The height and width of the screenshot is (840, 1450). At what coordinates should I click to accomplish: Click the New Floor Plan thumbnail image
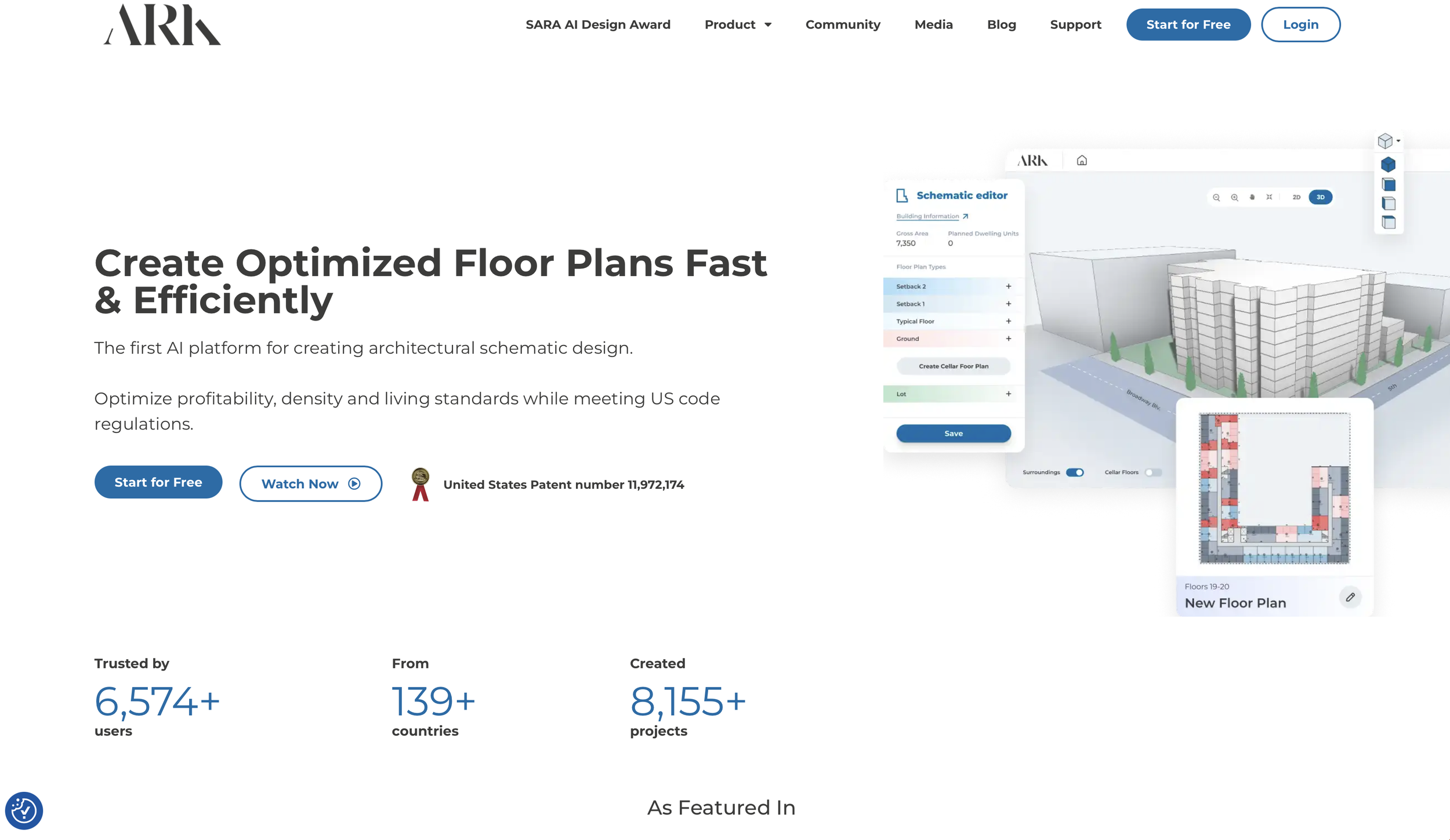point(1274,488)
